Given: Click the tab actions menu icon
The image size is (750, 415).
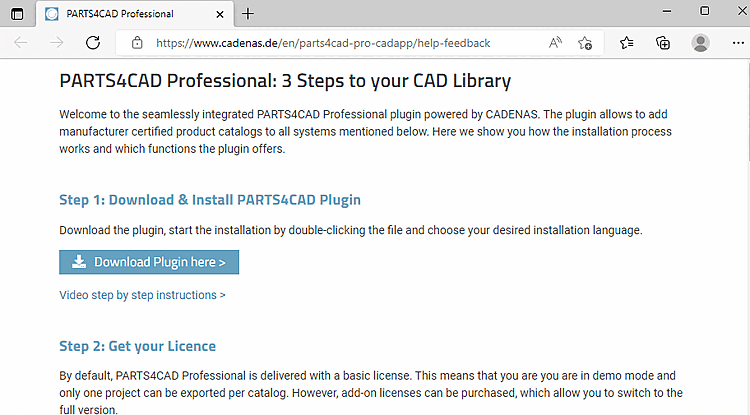Looking at the screenshot, I should 17,13.
